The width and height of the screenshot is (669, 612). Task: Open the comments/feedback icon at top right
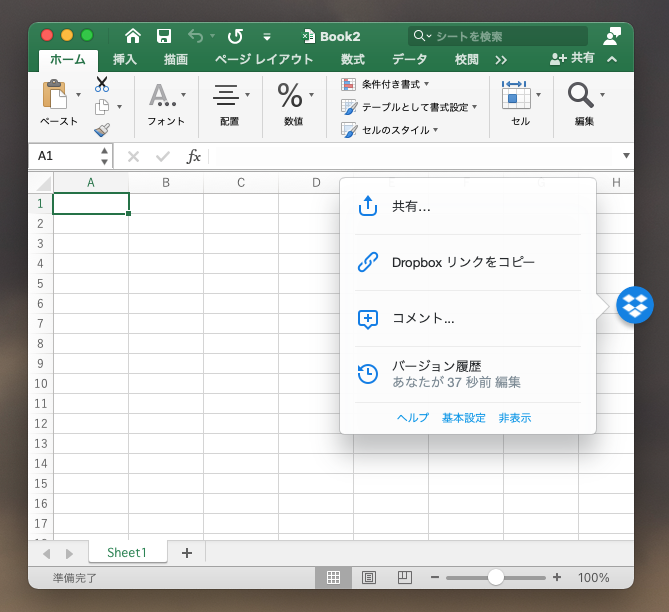coord(612,36)
